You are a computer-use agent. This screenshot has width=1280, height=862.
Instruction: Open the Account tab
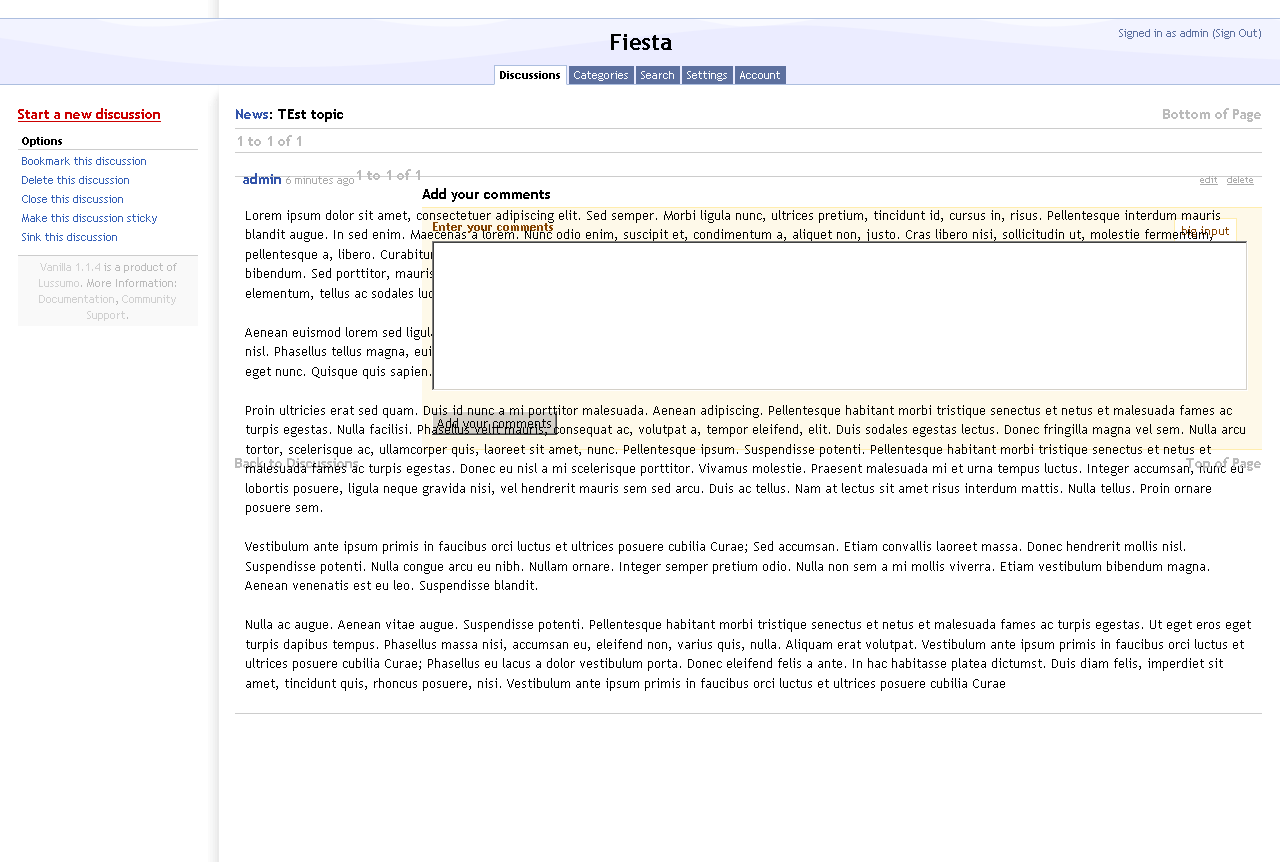click(760, 75)
